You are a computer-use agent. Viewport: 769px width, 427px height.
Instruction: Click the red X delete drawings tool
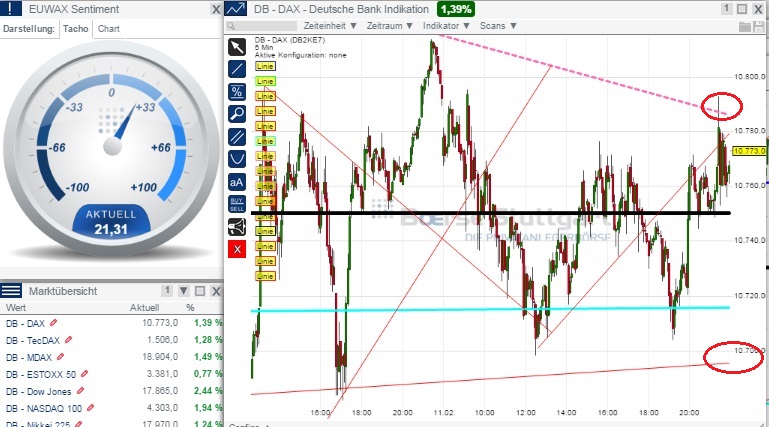(x=237, y=250)
